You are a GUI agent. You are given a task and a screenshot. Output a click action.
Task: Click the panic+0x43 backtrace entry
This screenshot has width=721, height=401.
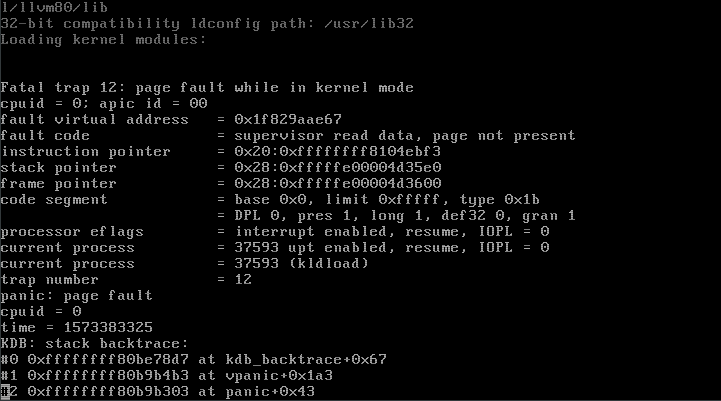157,392
